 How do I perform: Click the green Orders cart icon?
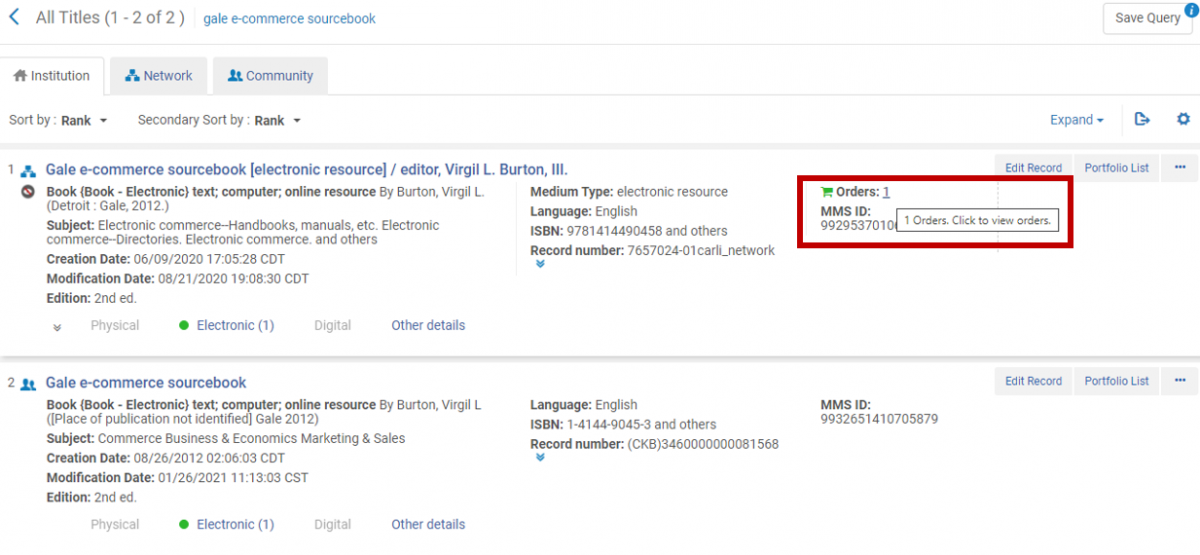[x=826, y=192]
